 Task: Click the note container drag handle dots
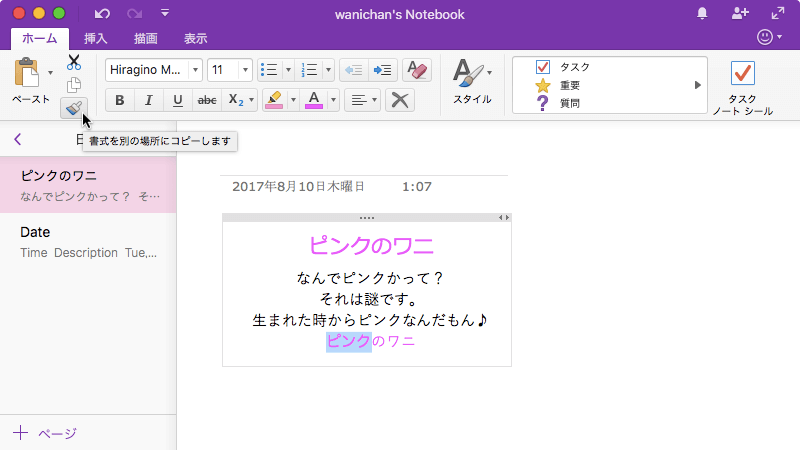(367, 218)
